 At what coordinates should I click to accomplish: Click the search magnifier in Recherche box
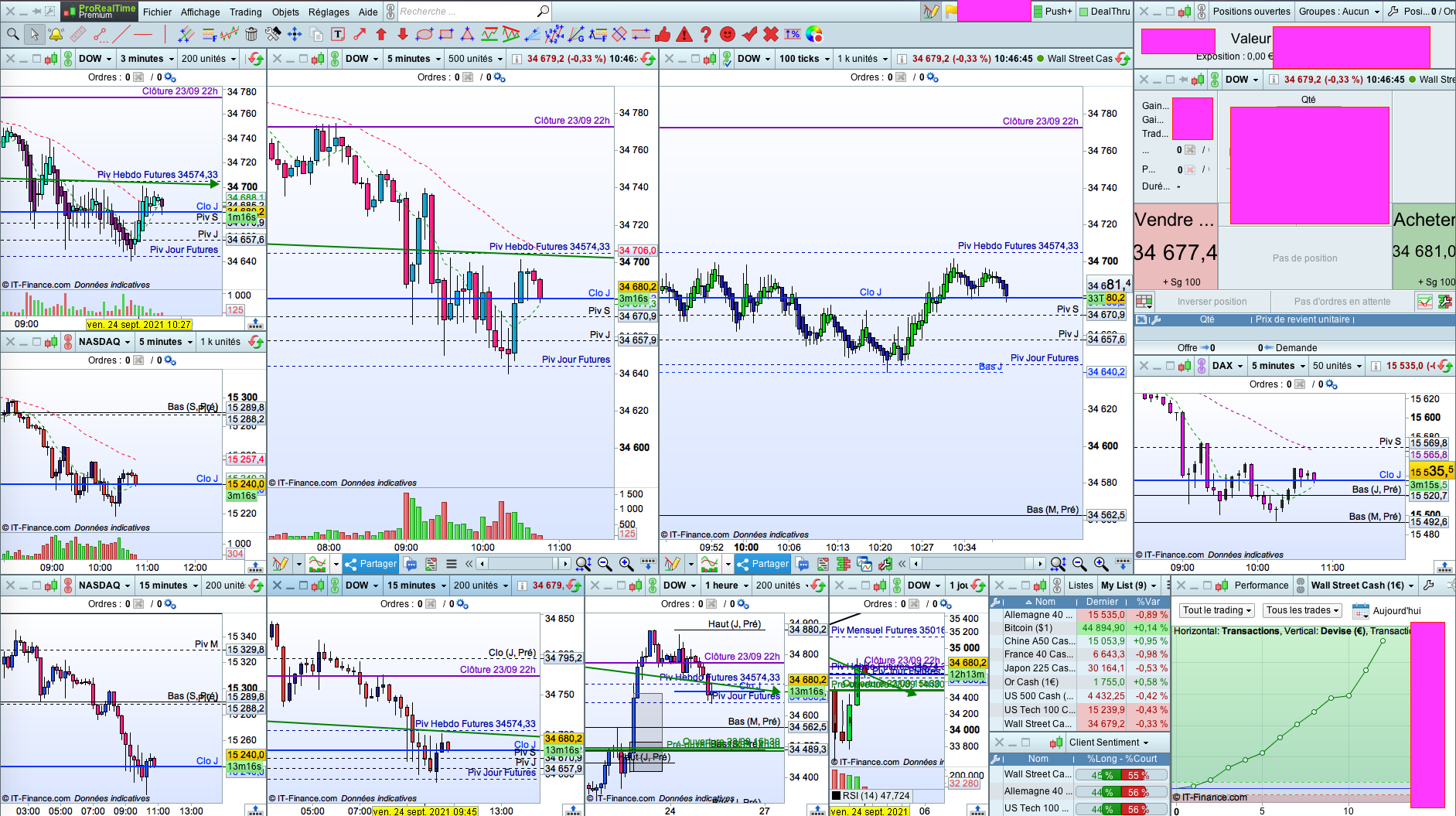pyautogui.click(x=543, y=12)
